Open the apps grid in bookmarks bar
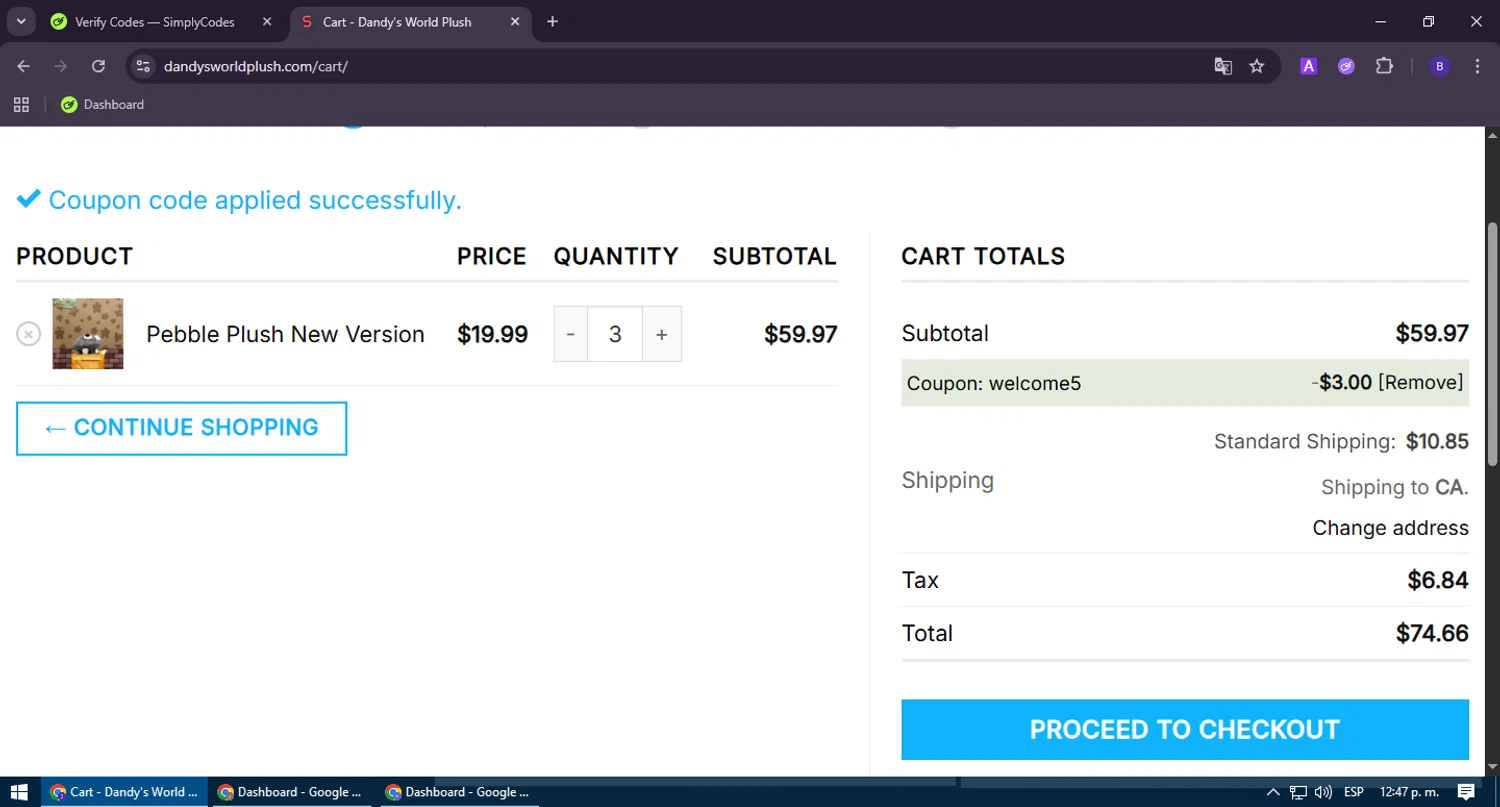 (x=21, y=104)
